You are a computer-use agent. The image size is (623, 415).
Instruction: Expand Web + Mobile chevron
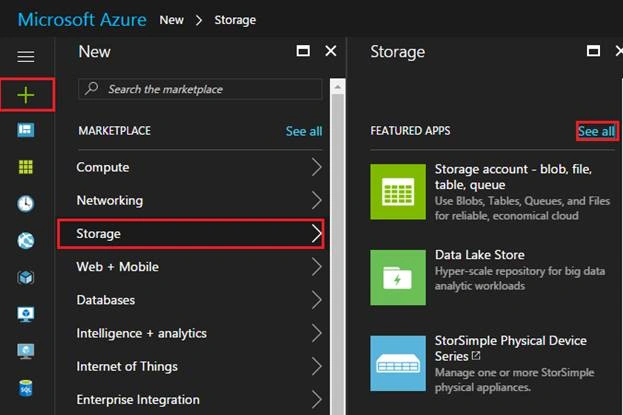(317, 267)
